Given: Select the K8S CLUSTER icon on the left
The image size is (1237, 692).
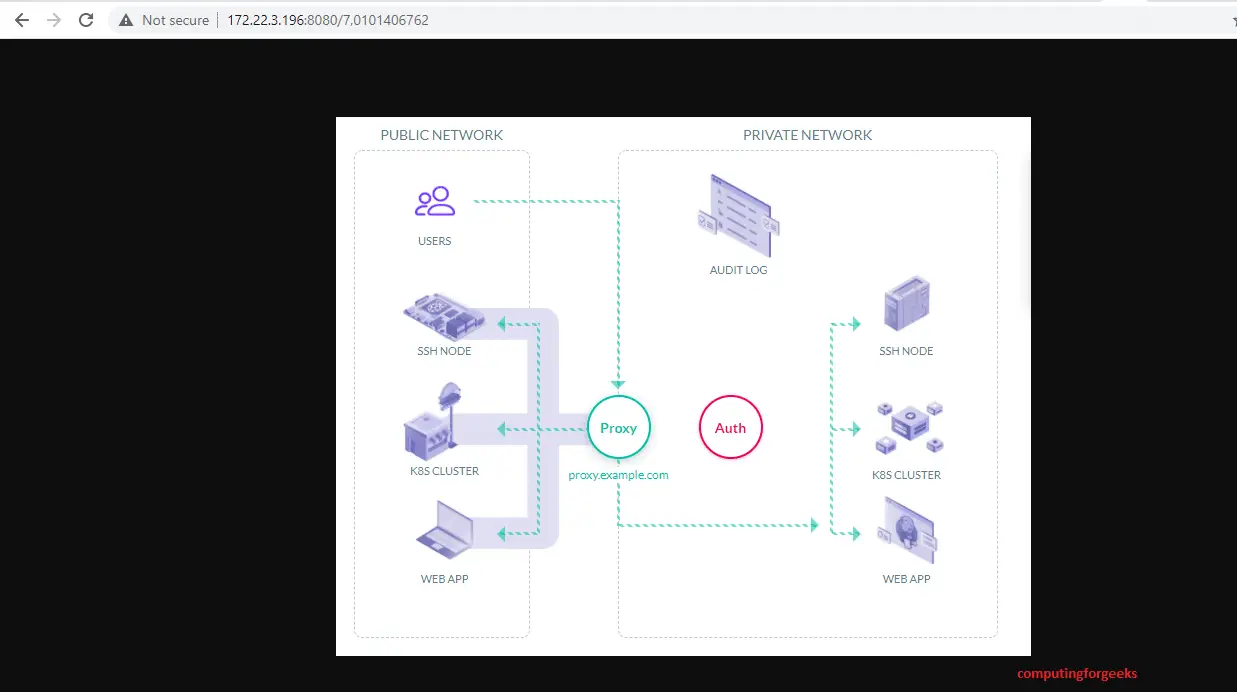Looking at the screenshot, I should 432,428.
